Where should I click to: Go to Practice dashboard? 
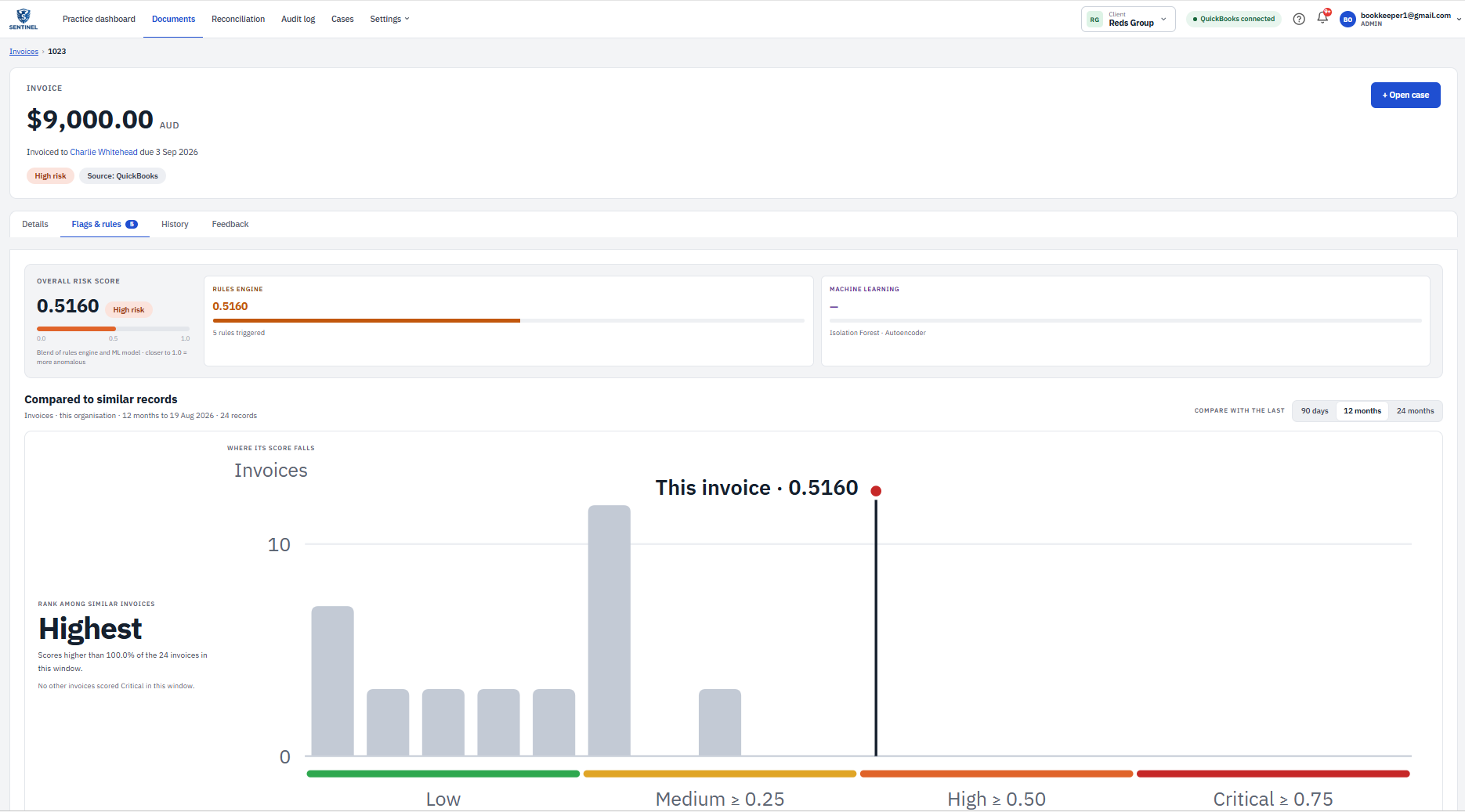99,19
